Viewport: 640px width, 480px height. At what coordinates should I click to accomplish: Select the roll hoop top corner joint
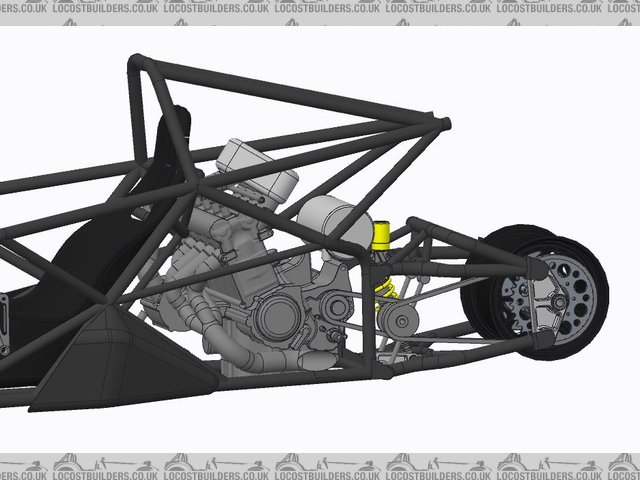(x=136, y=66)
